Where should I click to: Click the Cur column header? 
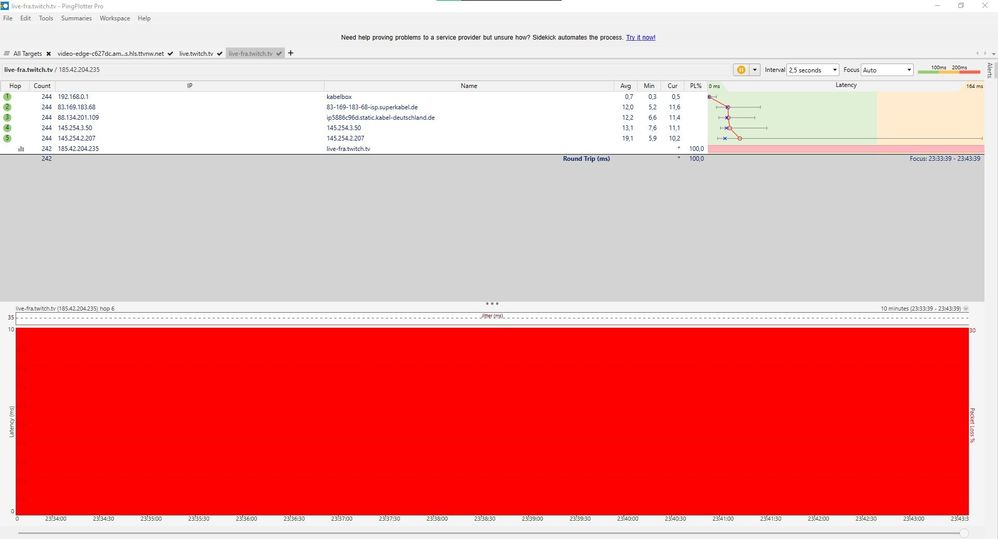tap(672, 86)
